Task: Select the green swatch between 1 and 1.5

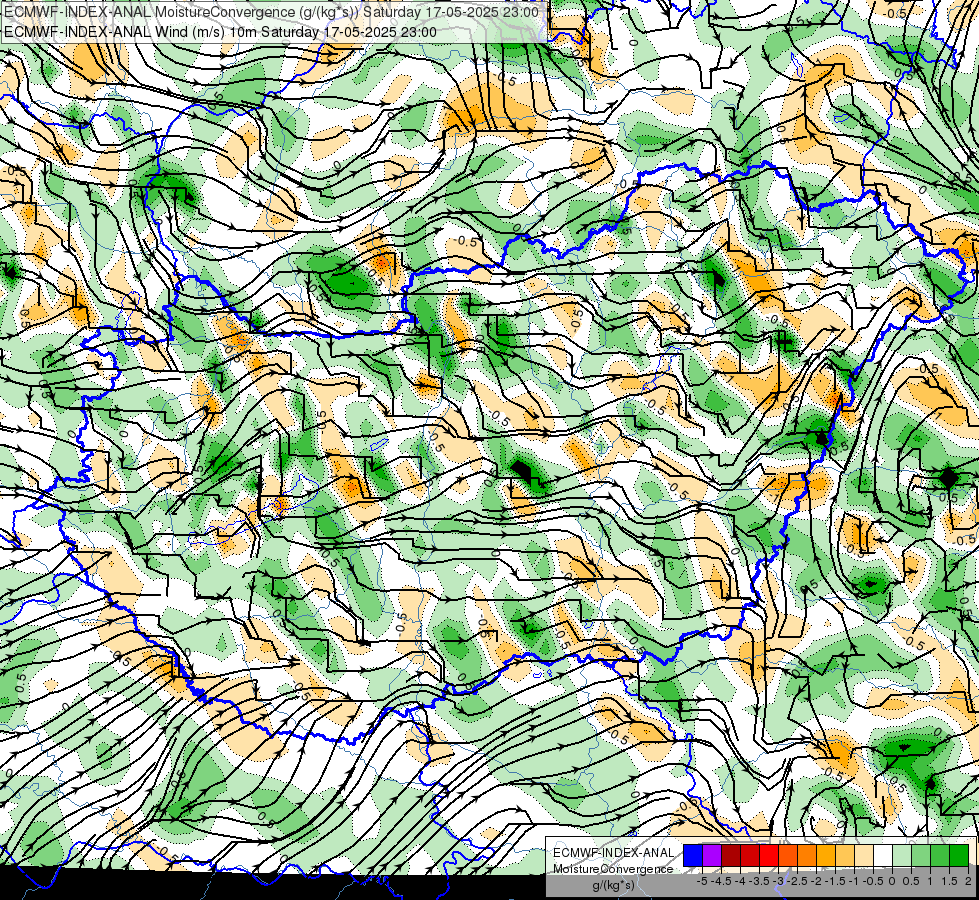Action: tap(940, 856)
